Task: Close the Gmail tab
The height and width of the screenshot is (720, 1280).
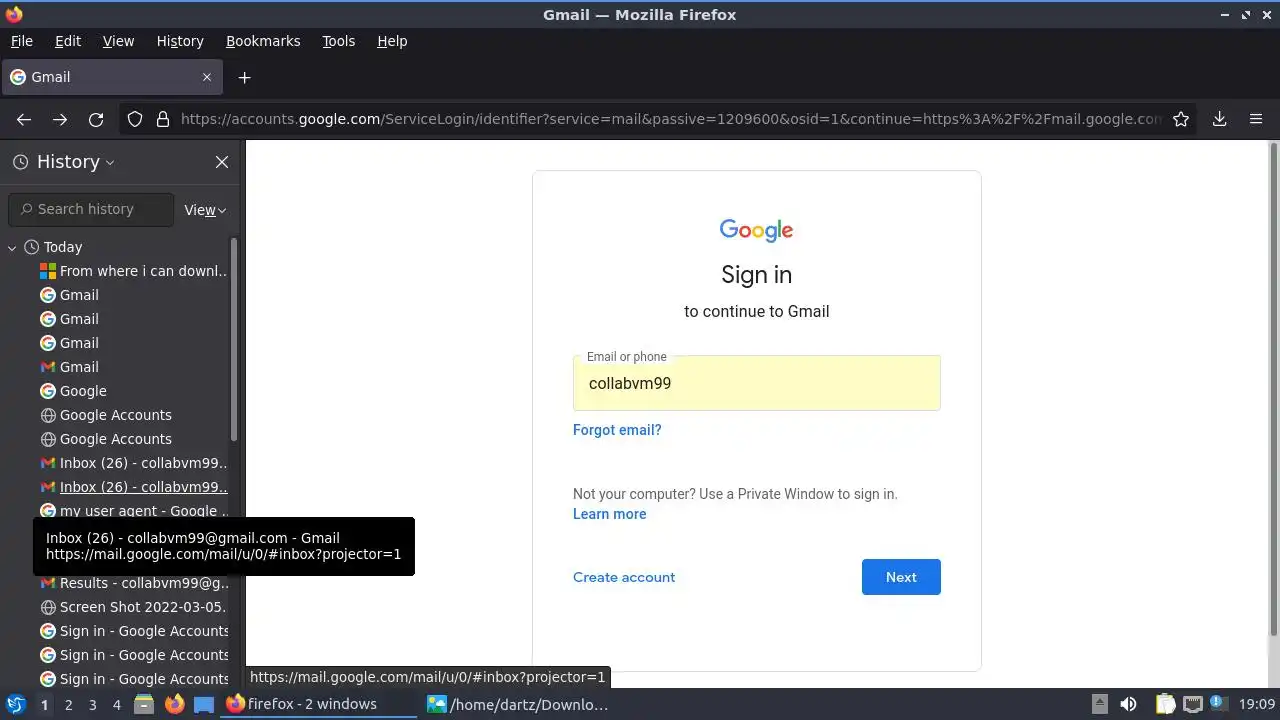Action: [x=207, y=77]
